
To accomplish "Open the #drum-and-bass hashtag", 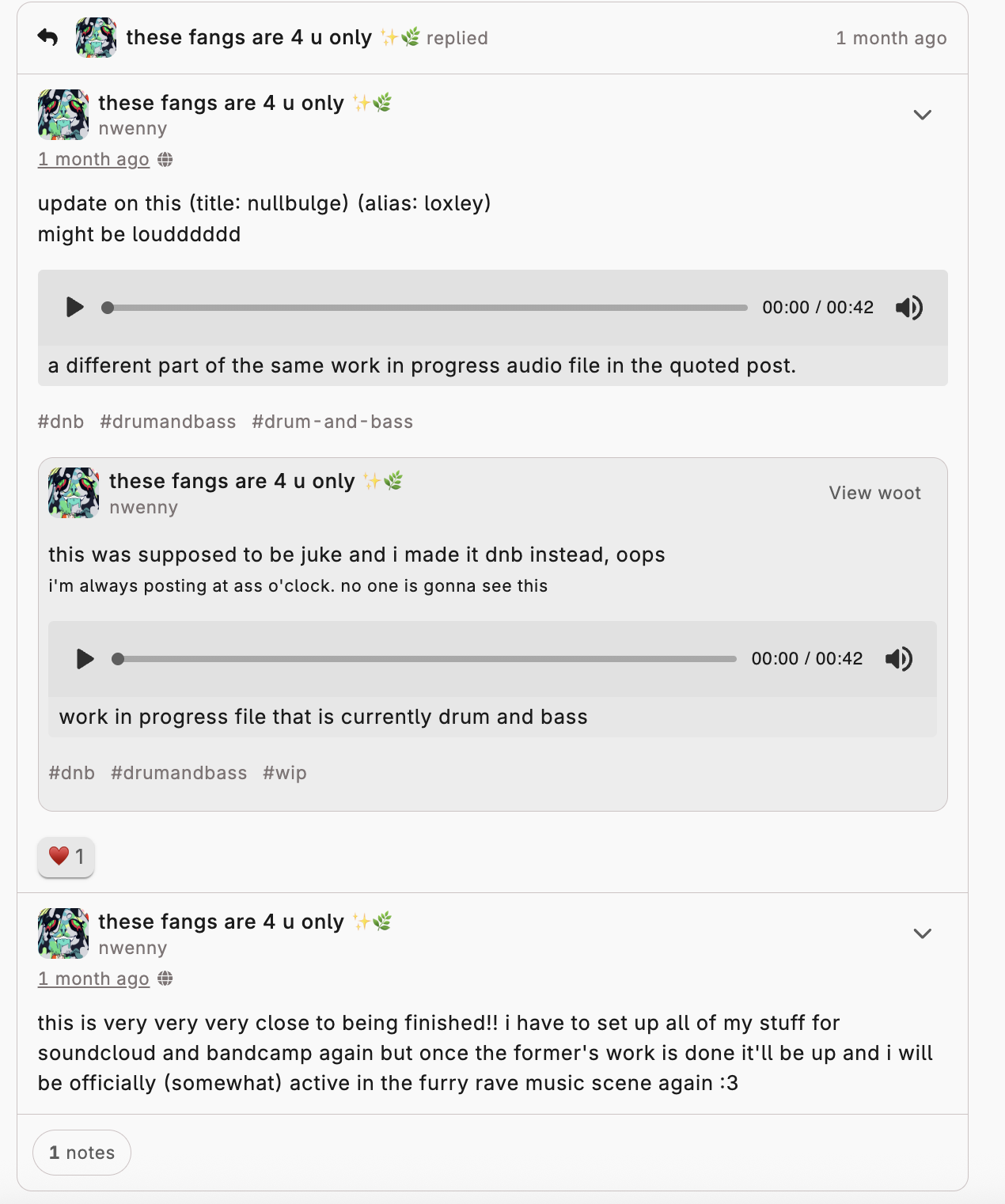I will (332, 422).
